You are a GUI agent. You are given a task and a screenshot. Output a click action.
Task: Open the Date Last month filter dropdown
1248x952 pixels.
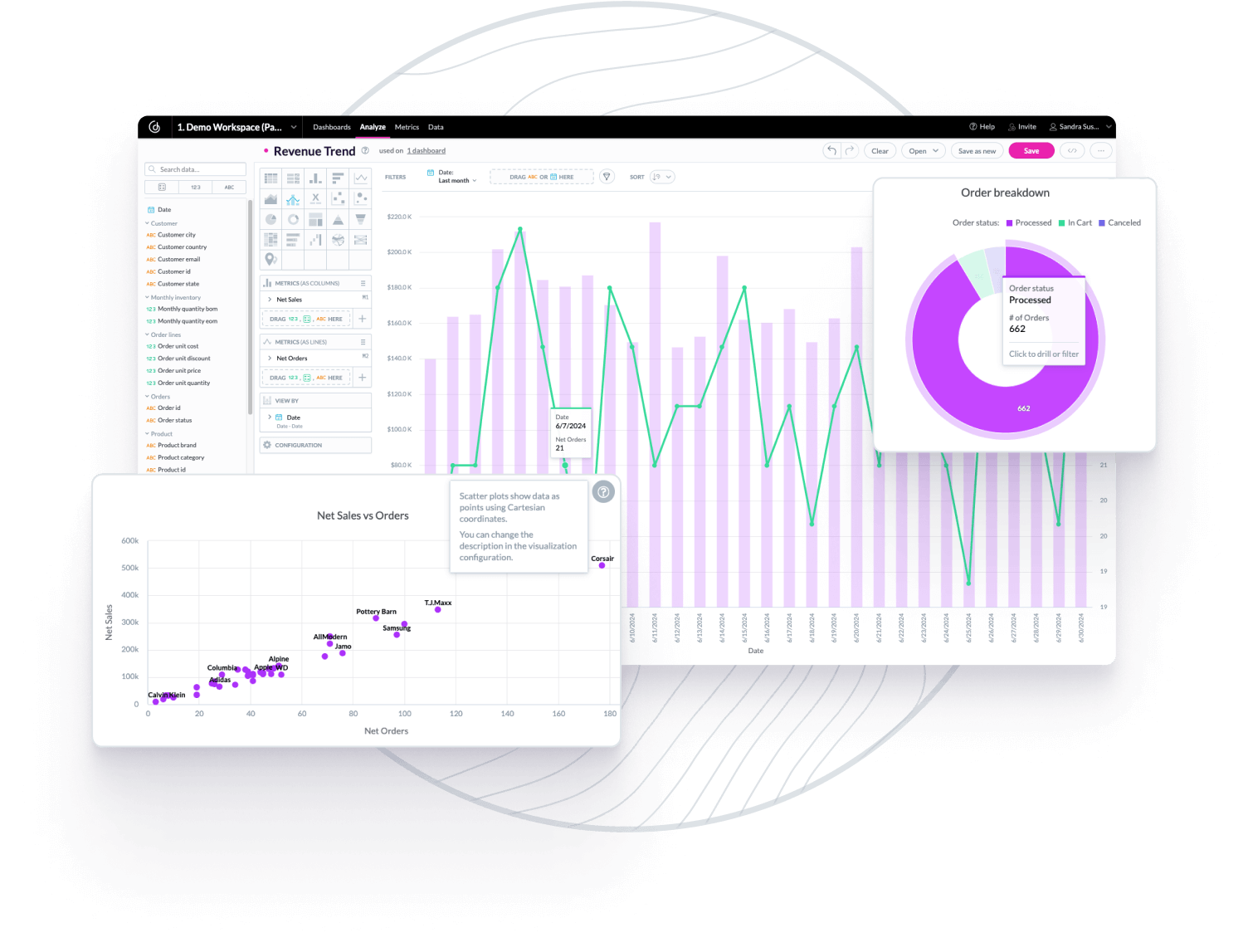(452, 177)
